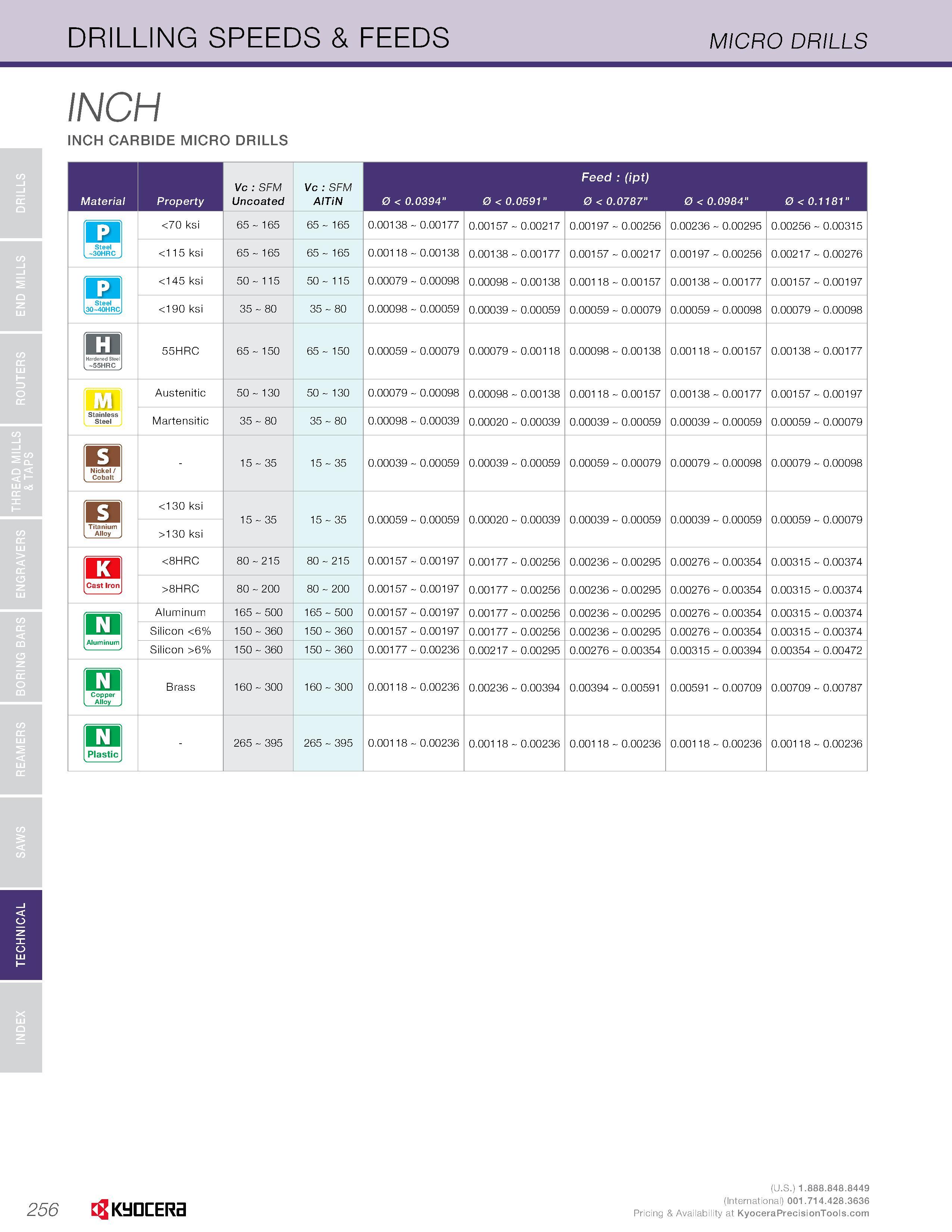
Task: Select the 0.00354 ~ 0.00472 feed value
Action: coord(817,650)
